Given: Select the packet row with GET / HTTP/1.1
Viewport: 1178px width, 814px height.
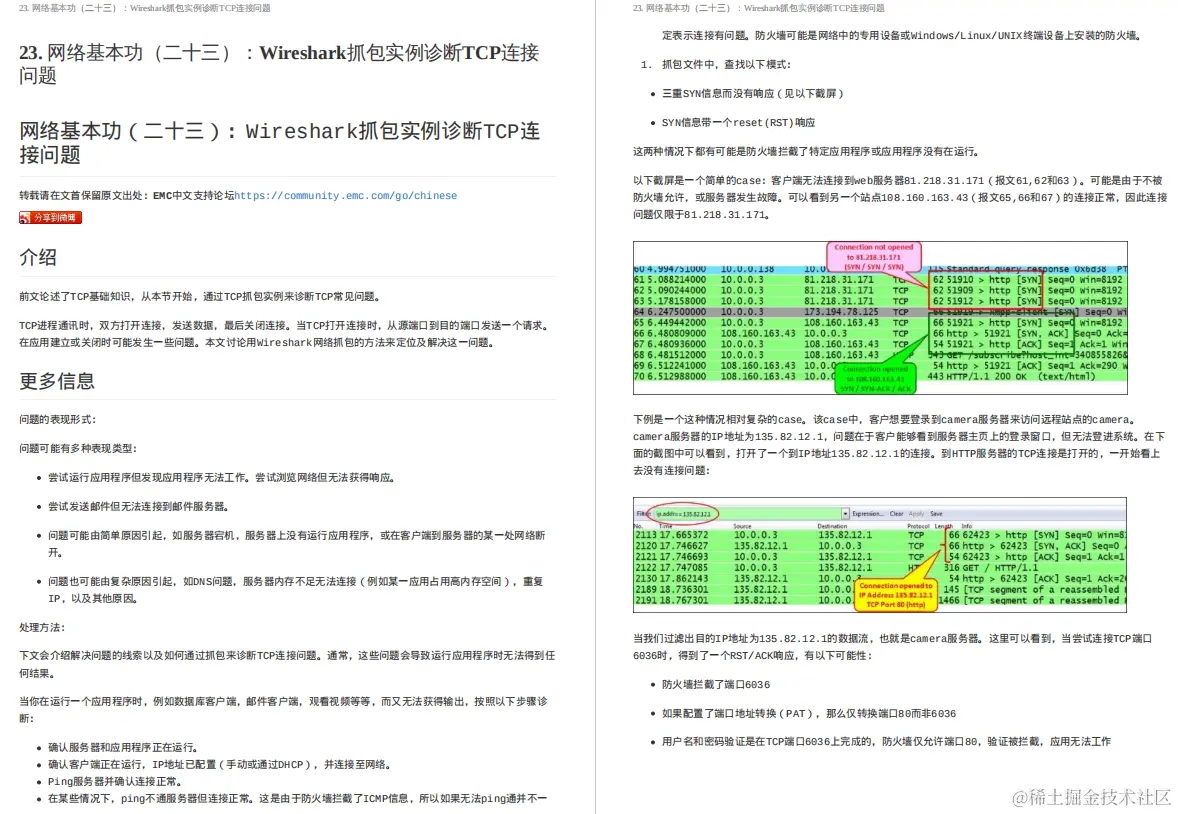Looking at the screenshot, I should pyautogui.click(x=800, y=566).
